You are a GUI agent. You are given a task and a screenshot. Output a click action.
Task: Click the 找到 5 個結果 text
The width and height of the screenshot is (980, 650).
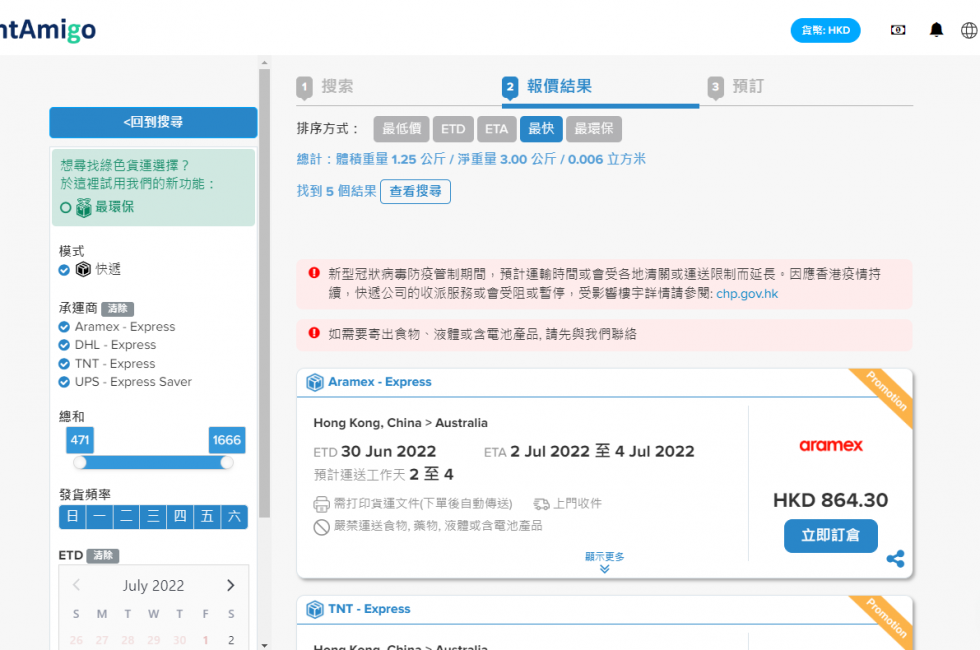[x=336, y=191]
